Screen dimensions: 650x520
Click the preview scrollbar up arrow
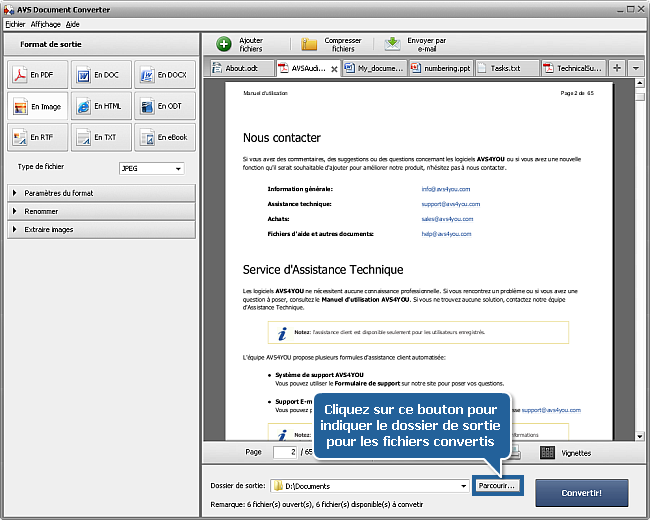coord(640,83)
